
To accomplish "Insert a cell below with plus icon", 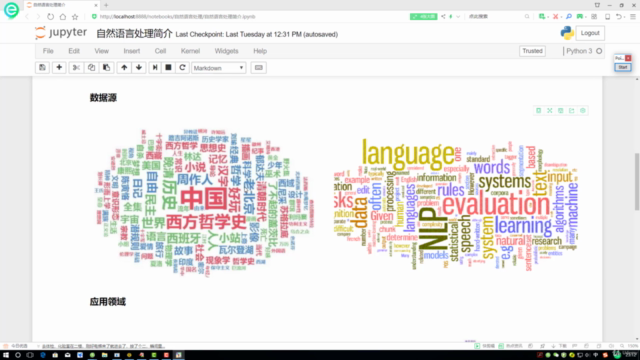I will 59,68.
